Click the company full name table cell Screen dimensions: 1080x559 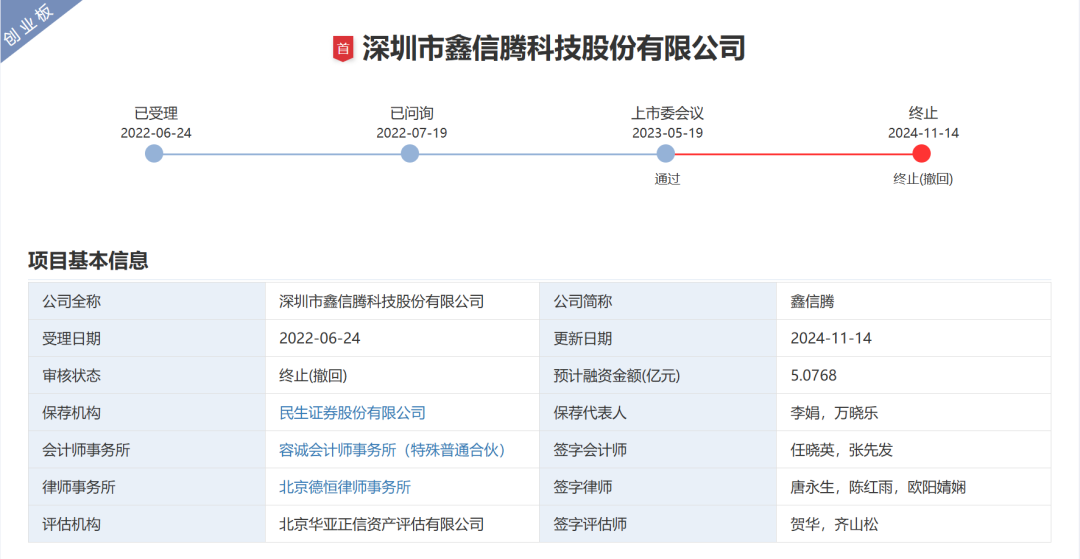click(x=402, y=302)
